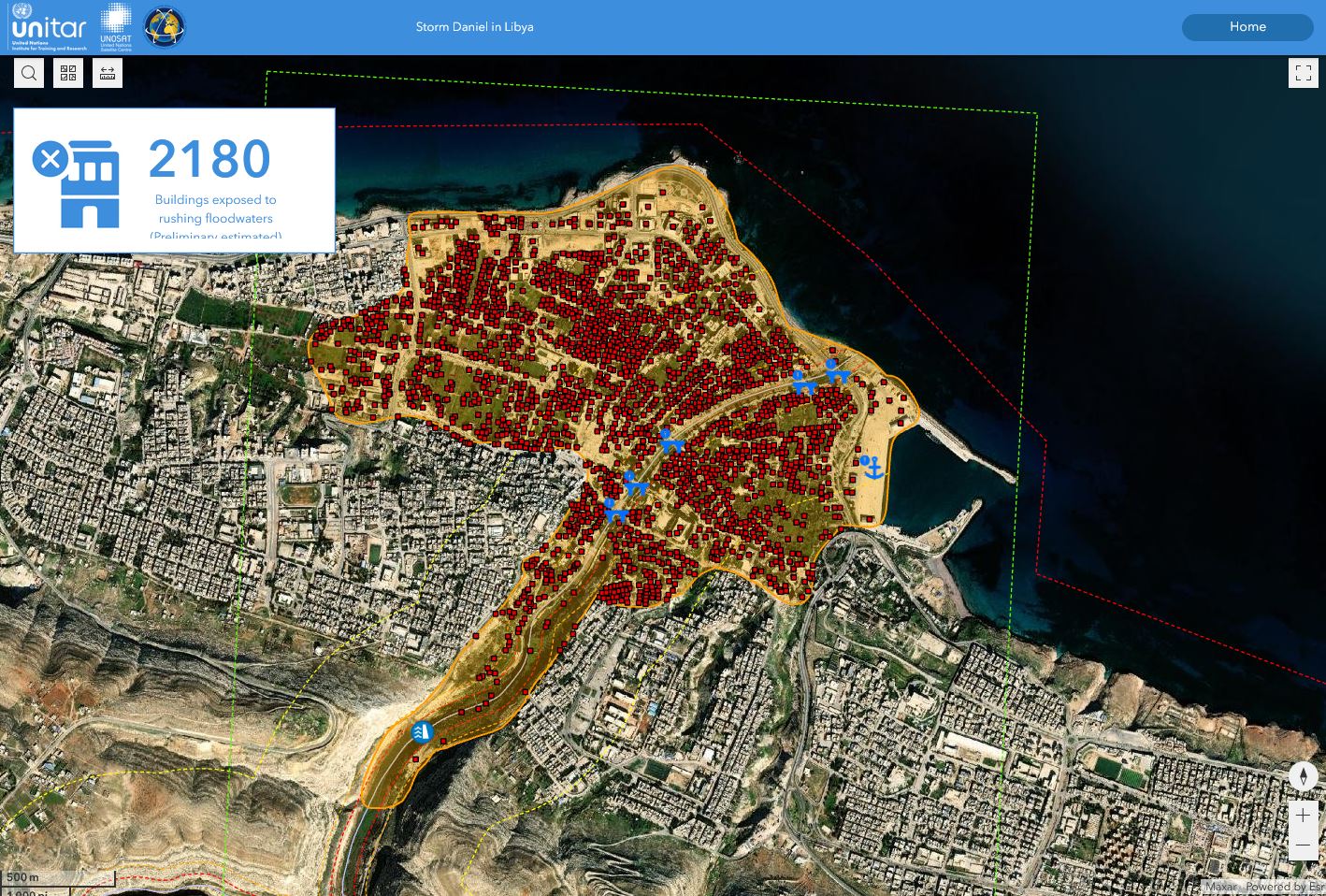Zoom in with the plus button
The height and width of the screenshot is (896, 1326).
click(1303, 816)
